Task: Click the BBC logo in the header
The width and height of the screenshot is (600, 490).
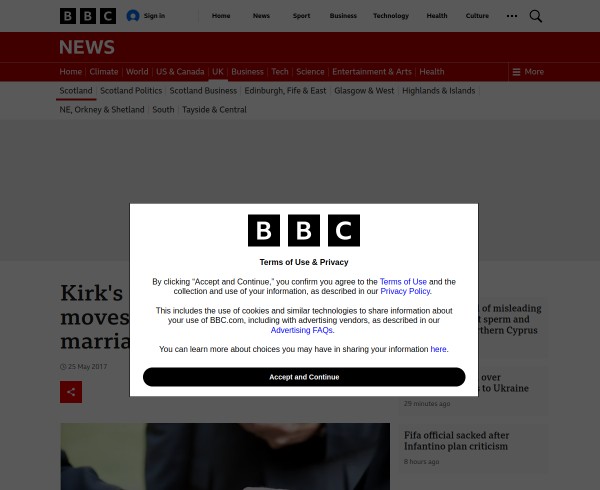Action: [88, 16]
